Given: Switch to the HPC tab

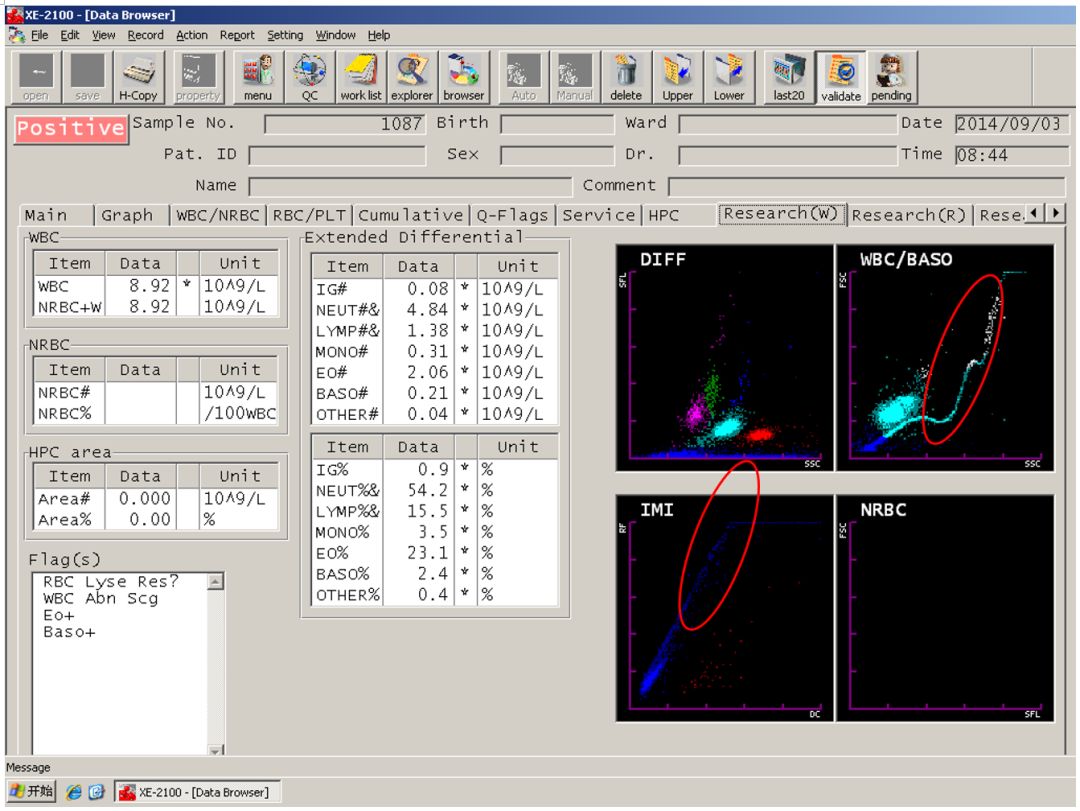Looking at the screenshot, I should (x=679, y=215).
